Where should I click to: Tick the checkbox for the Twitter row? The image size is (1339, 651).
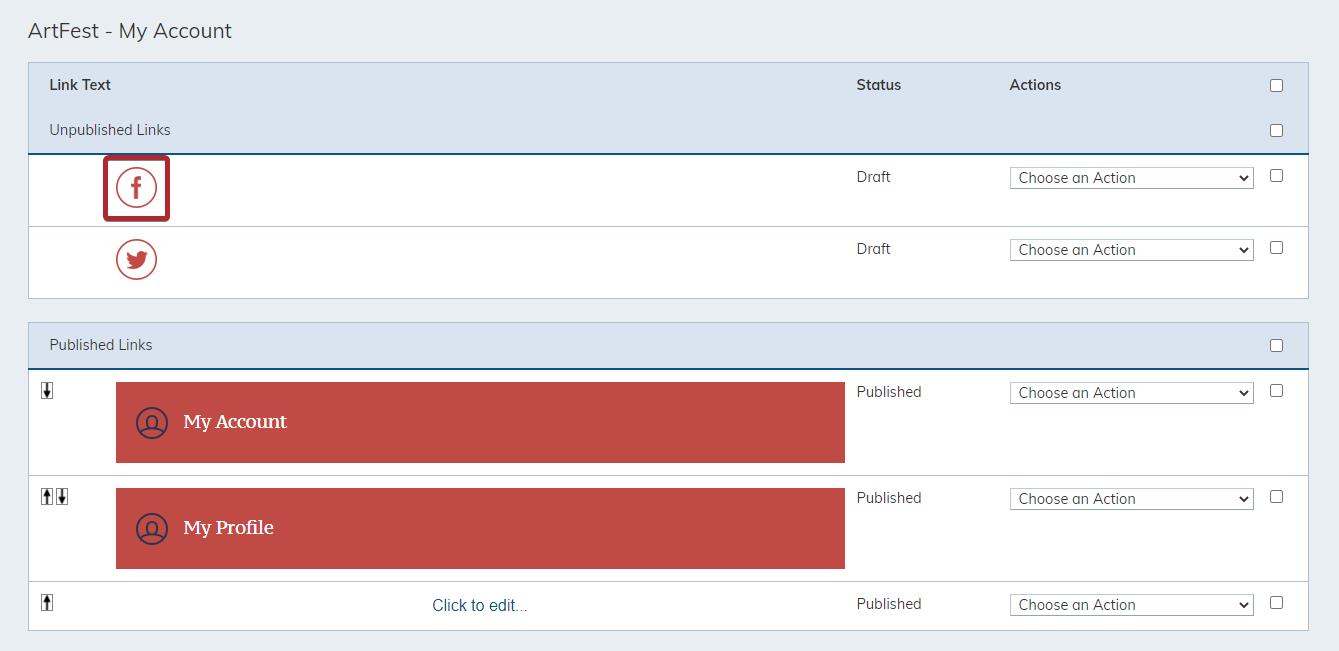point(1276,248)
